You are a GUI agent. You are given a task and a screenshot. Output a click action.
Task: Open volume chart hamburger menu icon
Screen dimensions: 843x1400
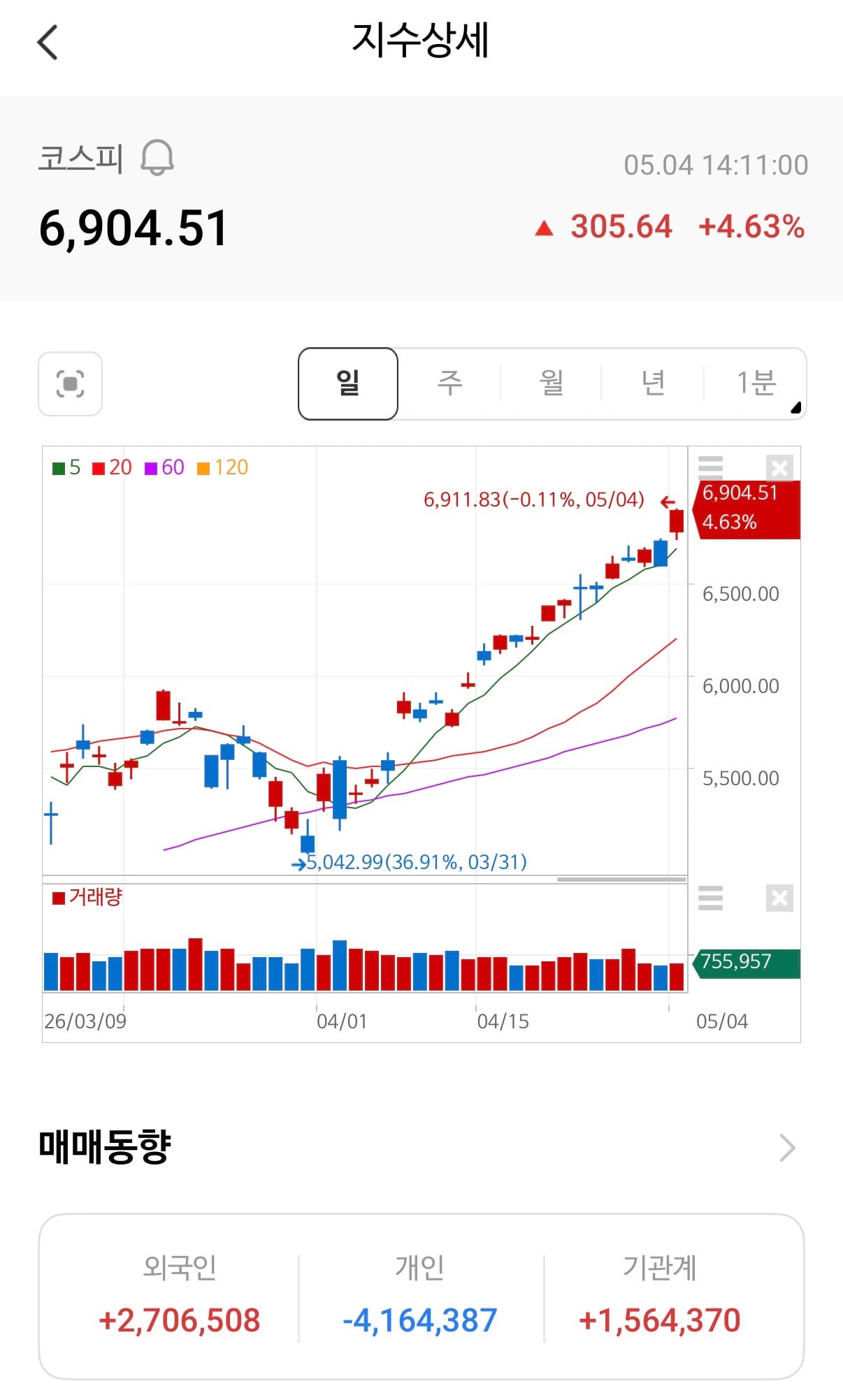[x=710, y=898]
